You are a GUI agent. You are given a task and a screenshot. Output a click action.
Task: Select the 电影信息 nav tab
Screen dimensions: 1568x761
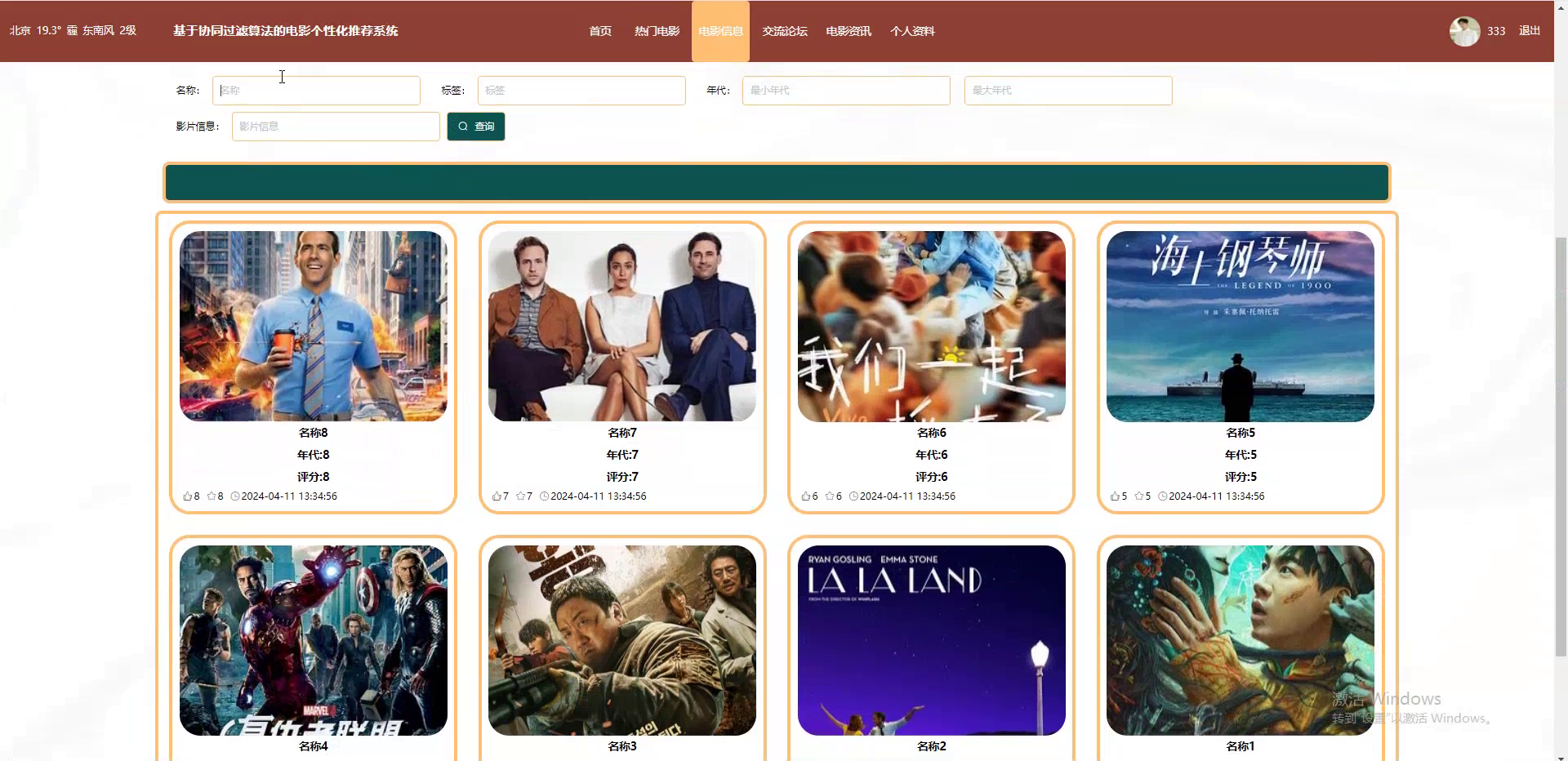point(720,31)
